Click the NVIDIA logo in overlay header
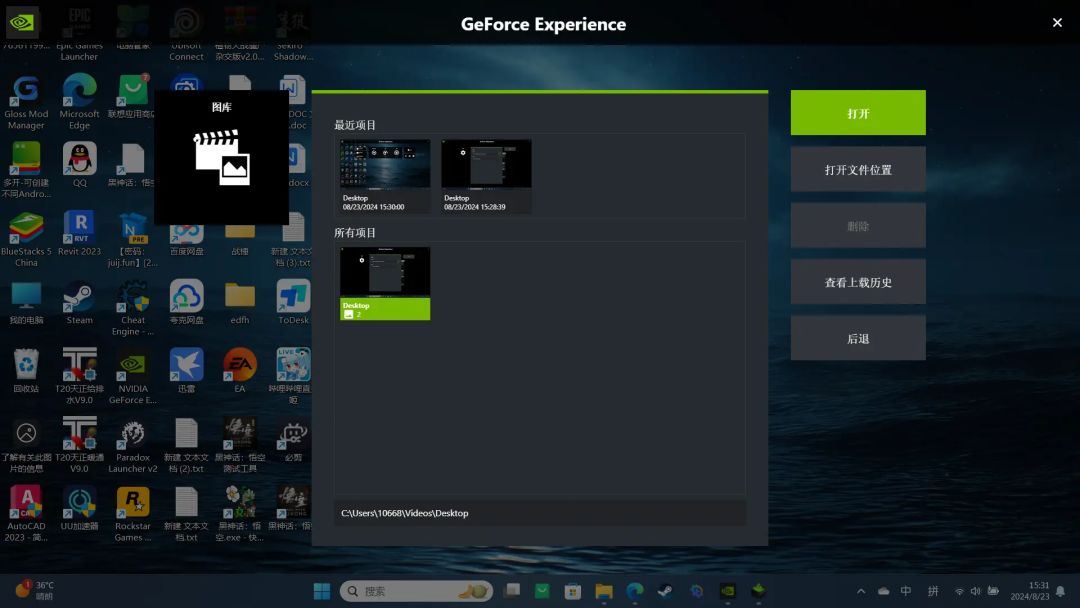The image size is (1080, 608). [x=21, y=22]
